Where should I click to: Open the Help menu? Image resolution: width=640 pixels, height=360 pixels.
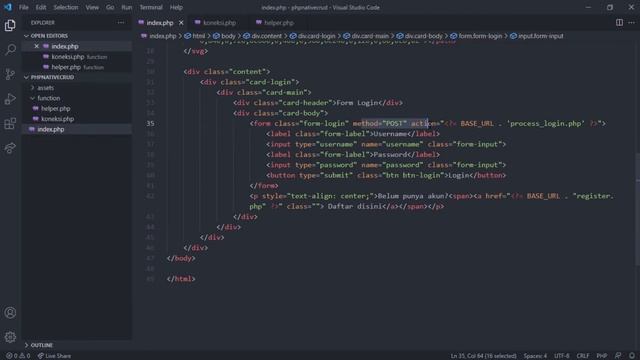[x=176, y=7]
